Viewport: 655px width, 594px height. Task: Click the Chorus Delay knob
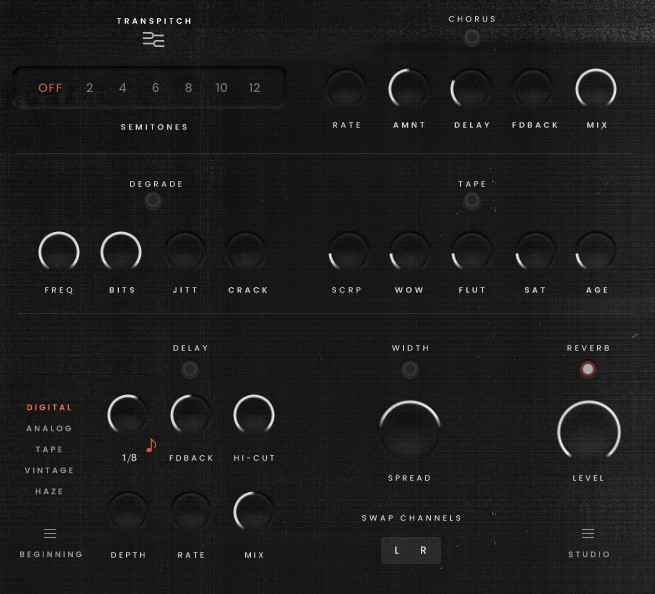[471, 89]
